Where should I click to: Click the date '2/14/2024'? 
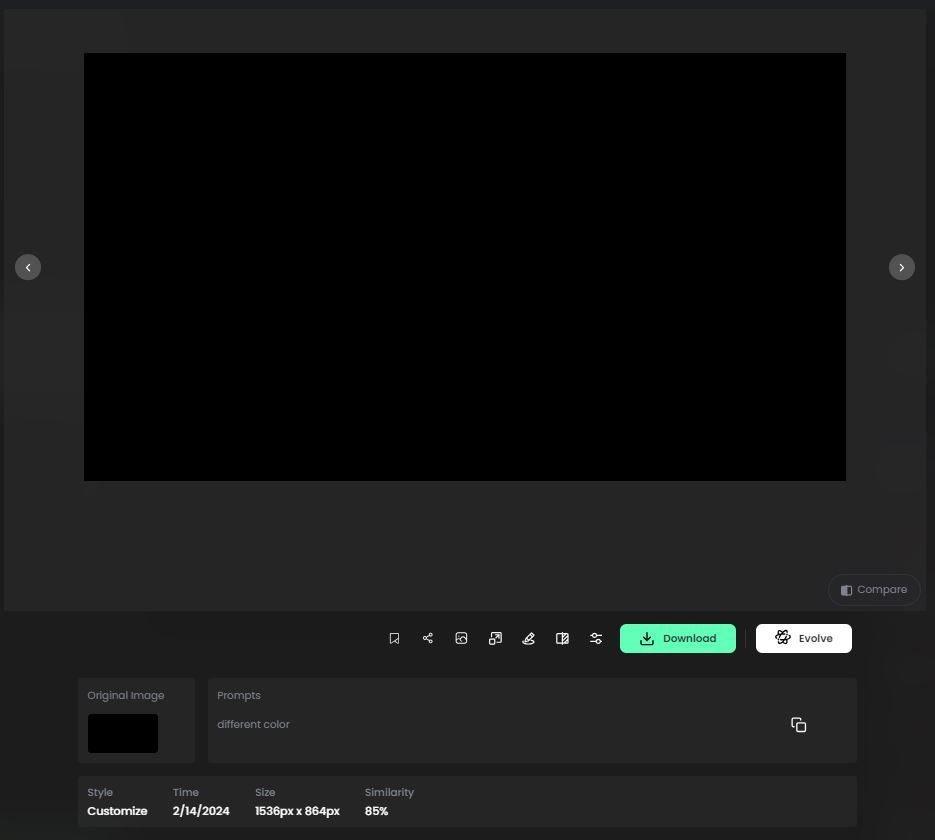[x=201, y=811]
